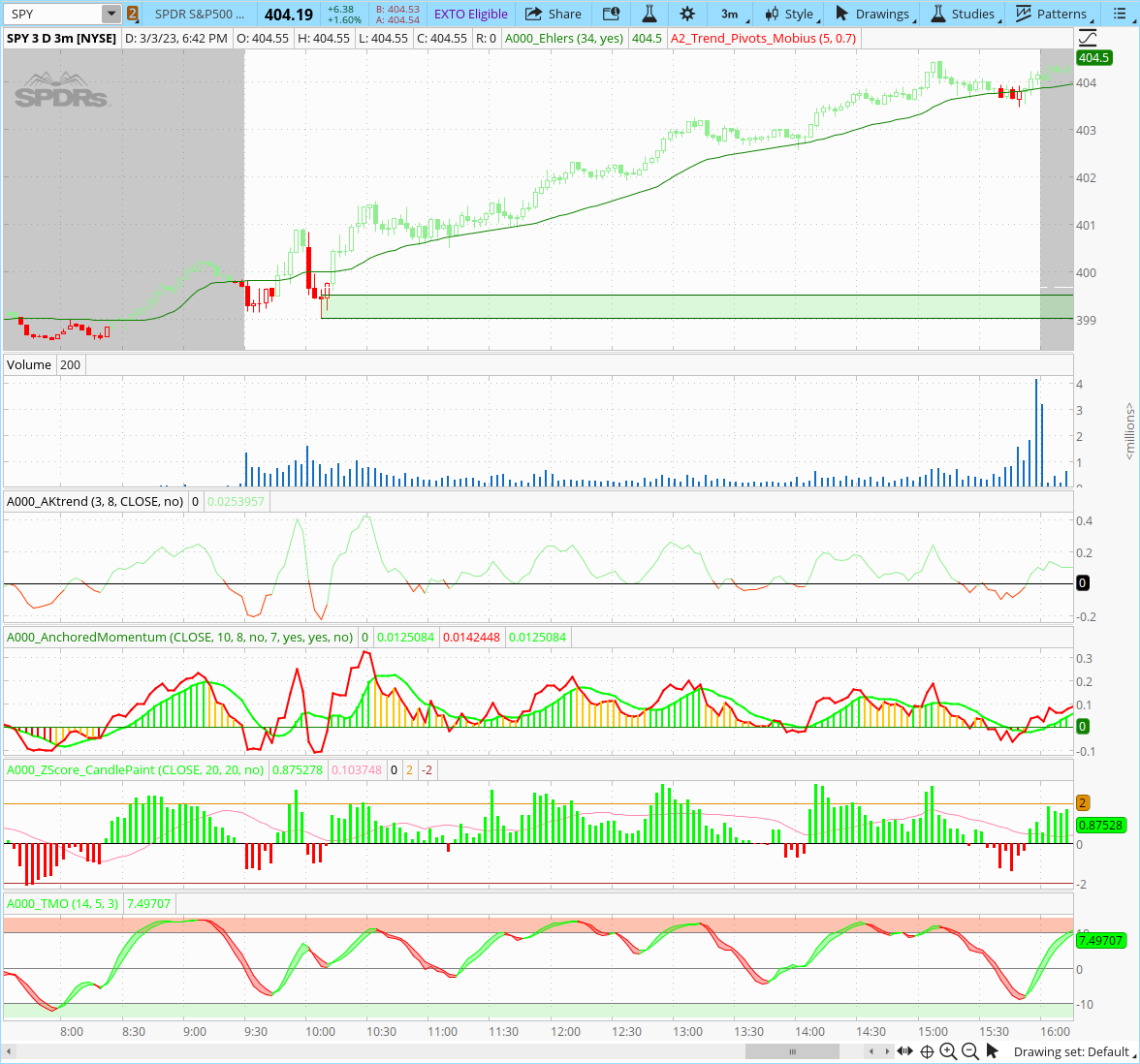
Task: Click the icon right of the Share button
Action: point(611,14)
